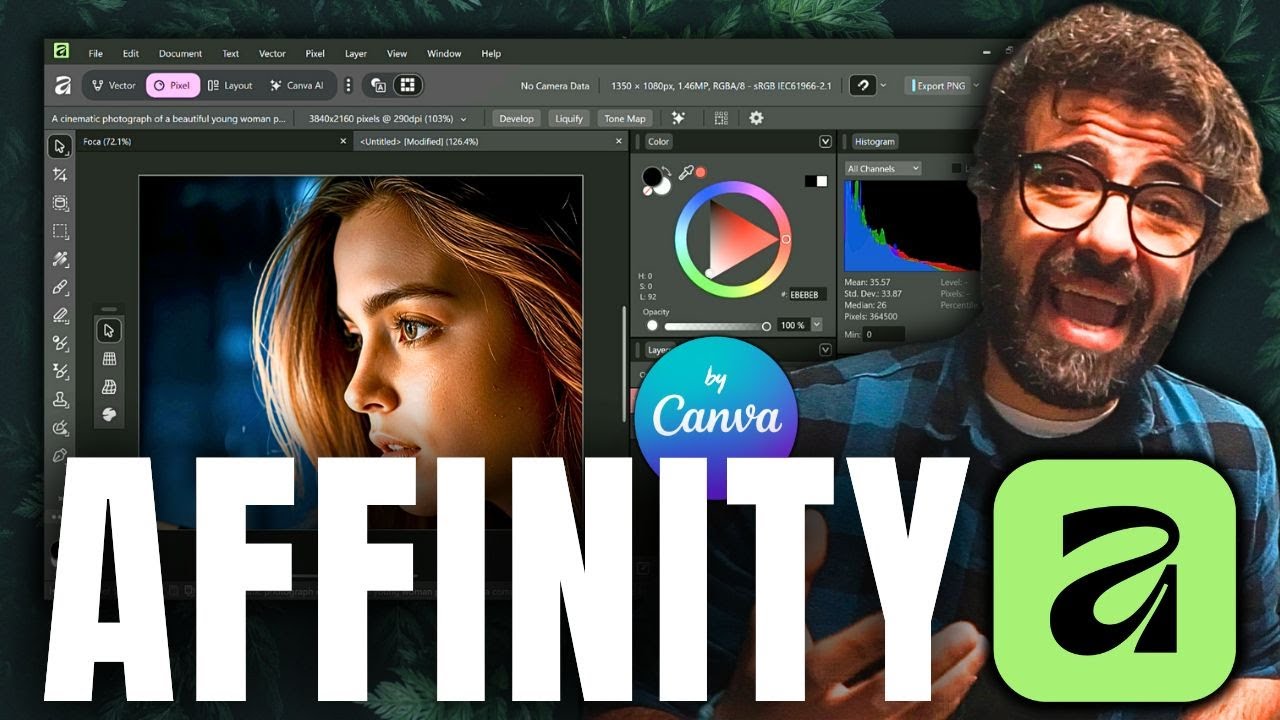Switch to the Untitled [Modified] document tab

click(490, 142)
